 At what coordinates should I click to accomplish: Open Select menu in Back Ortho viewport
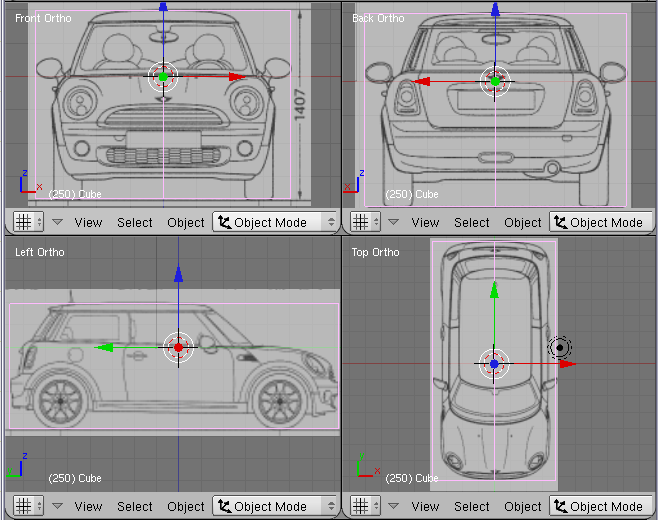click(x=472, y=222)
